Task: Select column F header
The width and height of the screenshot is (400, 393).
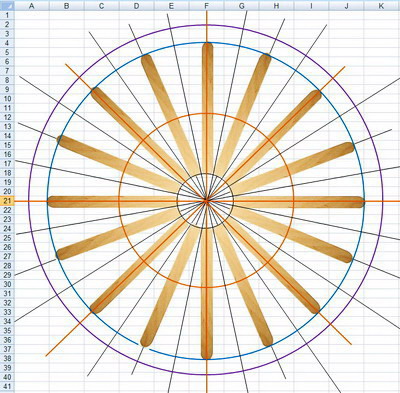Action: click(207, 5)
